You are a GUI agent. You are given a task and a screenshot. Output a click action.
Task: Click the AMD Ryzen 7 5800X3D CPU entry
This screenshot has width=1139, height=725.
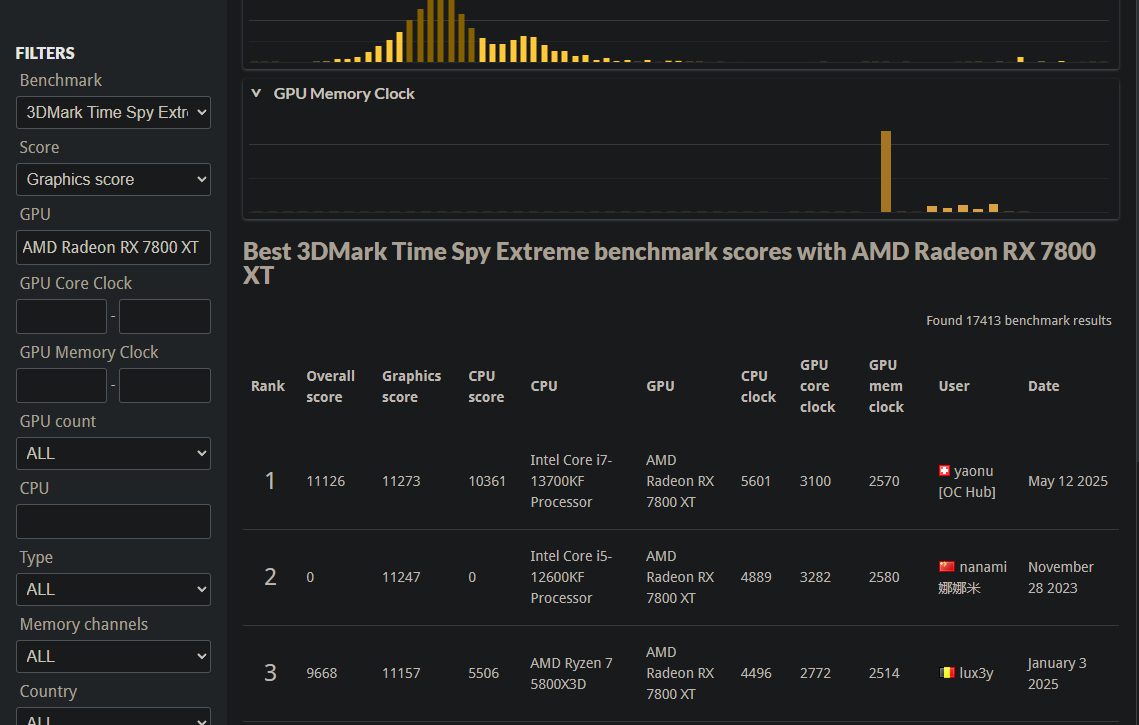tap(571, 673)
